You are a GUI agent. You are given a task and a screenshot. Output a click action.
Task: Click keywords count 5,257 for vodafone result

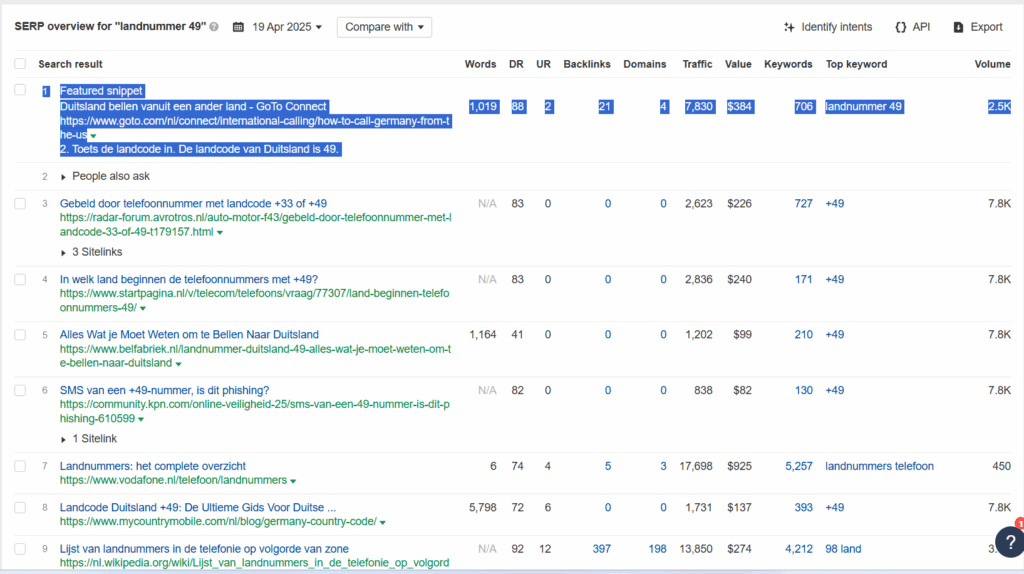799,466
